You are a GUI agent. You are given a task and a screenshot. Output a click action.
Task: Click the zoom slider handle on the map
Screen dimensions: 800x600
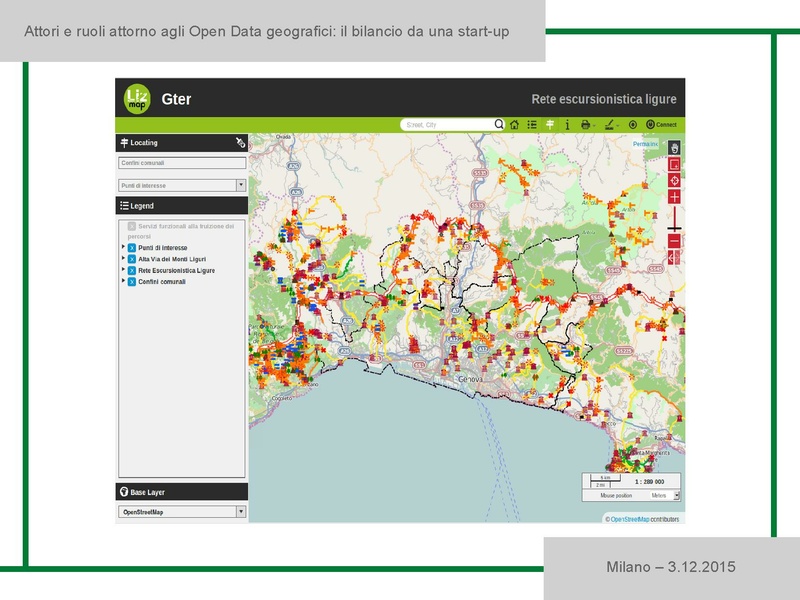(x=674, y=229)
